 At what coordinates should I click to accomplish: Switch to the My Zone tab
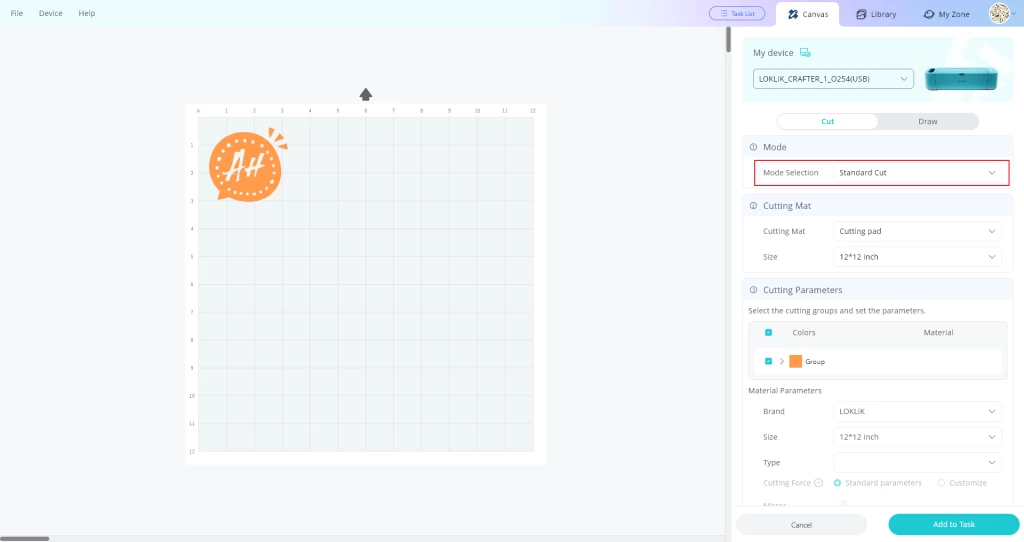click(x=946, y=14)
